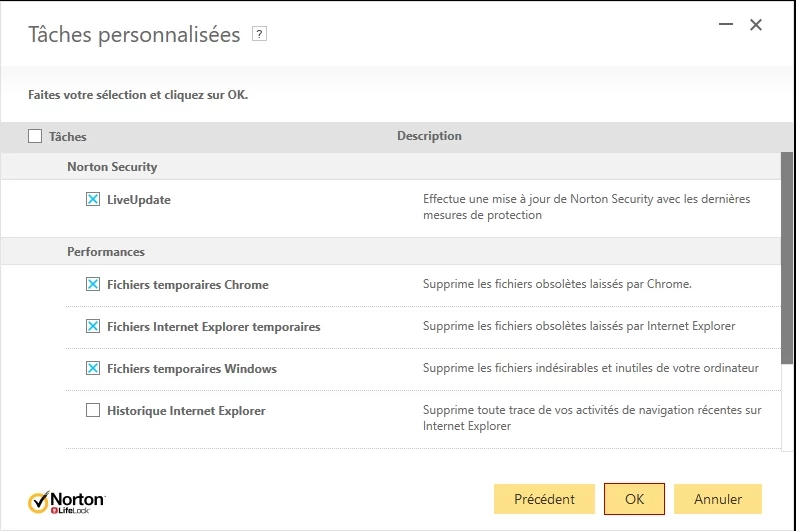Click the vertical scrollbar thumb

click(x=786, y=258)
